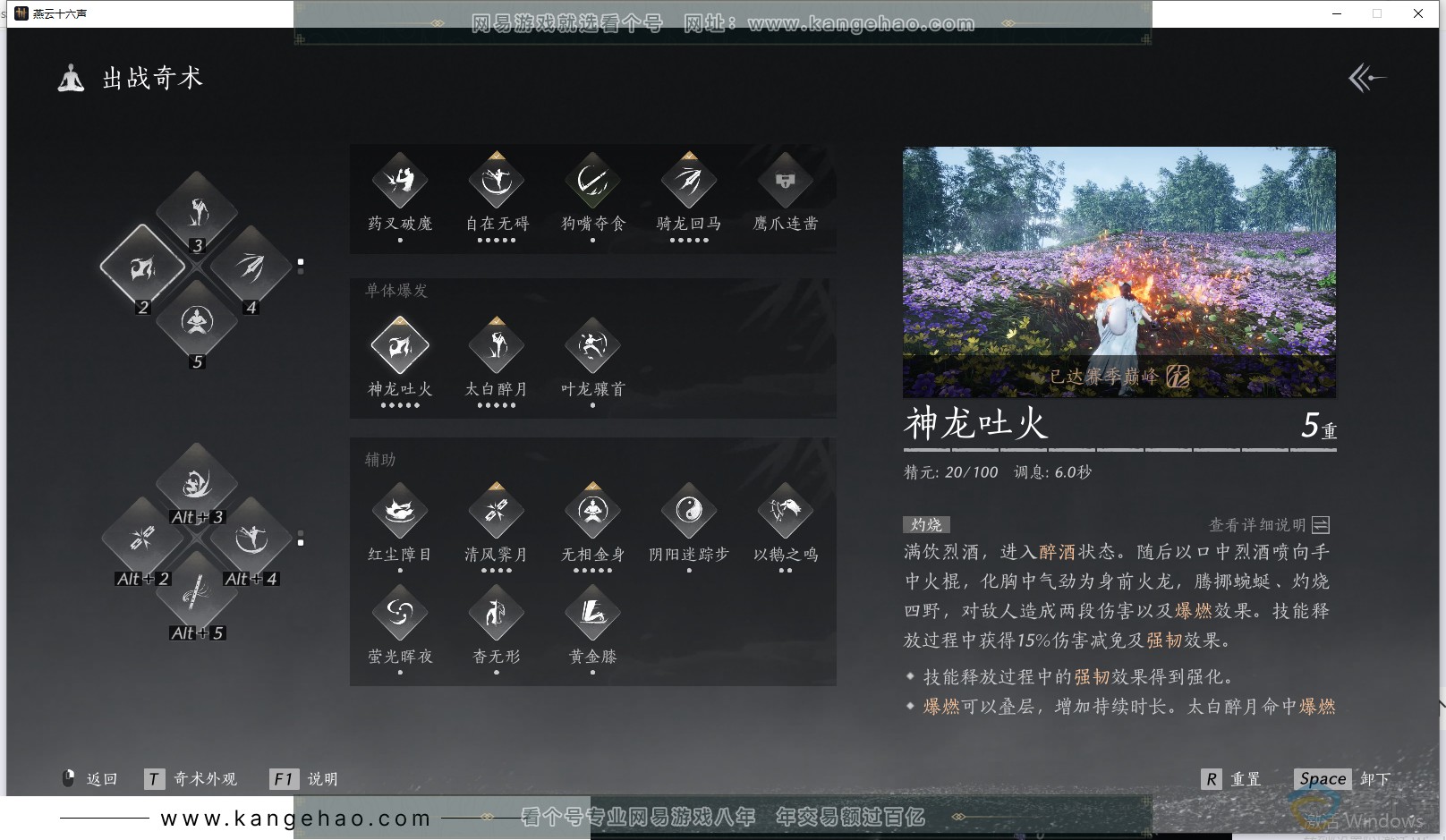Screen dimensions: 1446x840
Task: Click the Alt+3 equipped skill slot
Action: pyautogui.click(x=197, y=484)
